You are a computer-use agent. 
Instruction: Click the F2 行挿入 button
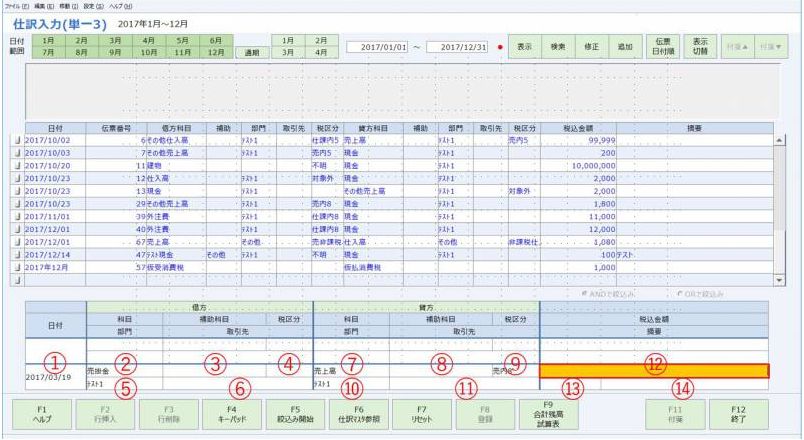click(105, 414)
